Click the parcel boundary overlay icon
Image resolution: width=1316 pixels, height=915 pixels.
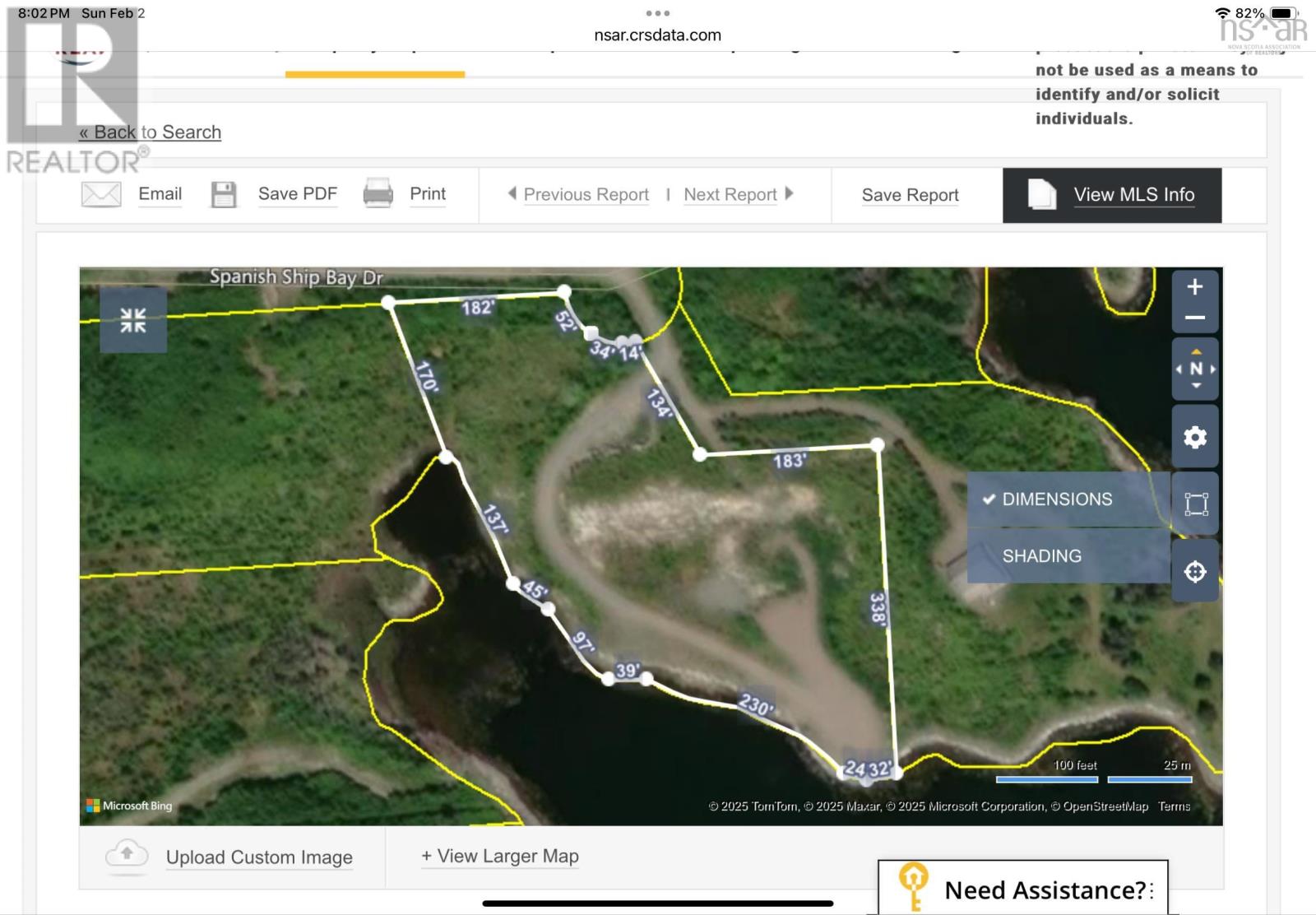click(1195, 504)
